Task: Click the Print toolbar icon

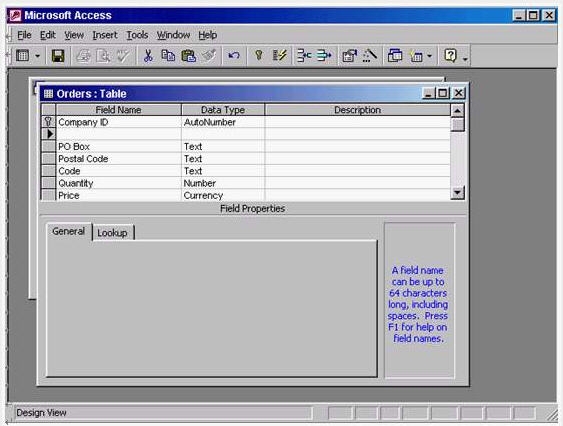Action: [83, 56]
